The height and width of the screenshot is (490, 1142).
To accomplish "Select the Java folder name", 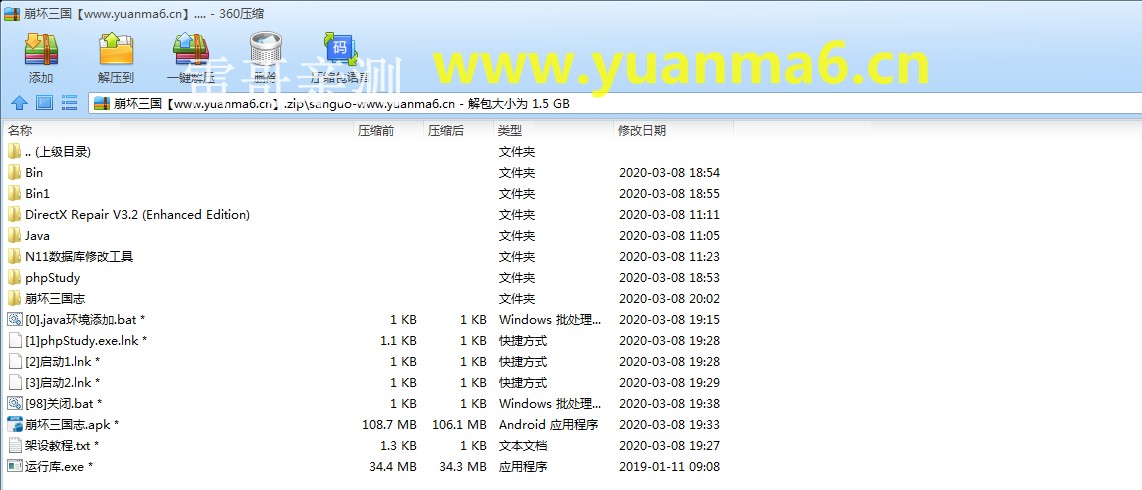I will [37, 236].
